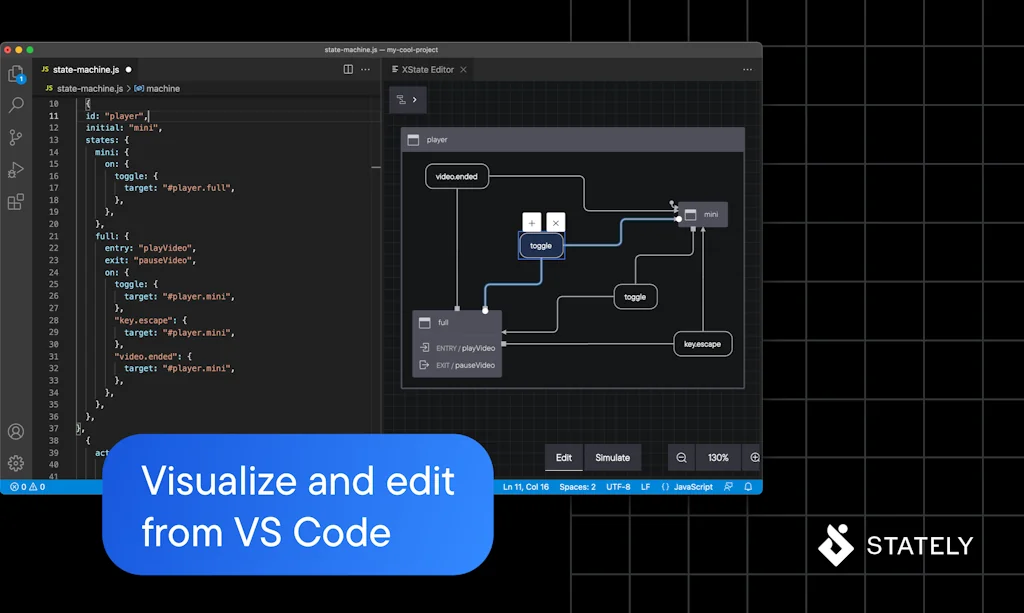This screenshot has height=613, width=1024.
Task: Open the Source Control view
Action: pos(16,137)
